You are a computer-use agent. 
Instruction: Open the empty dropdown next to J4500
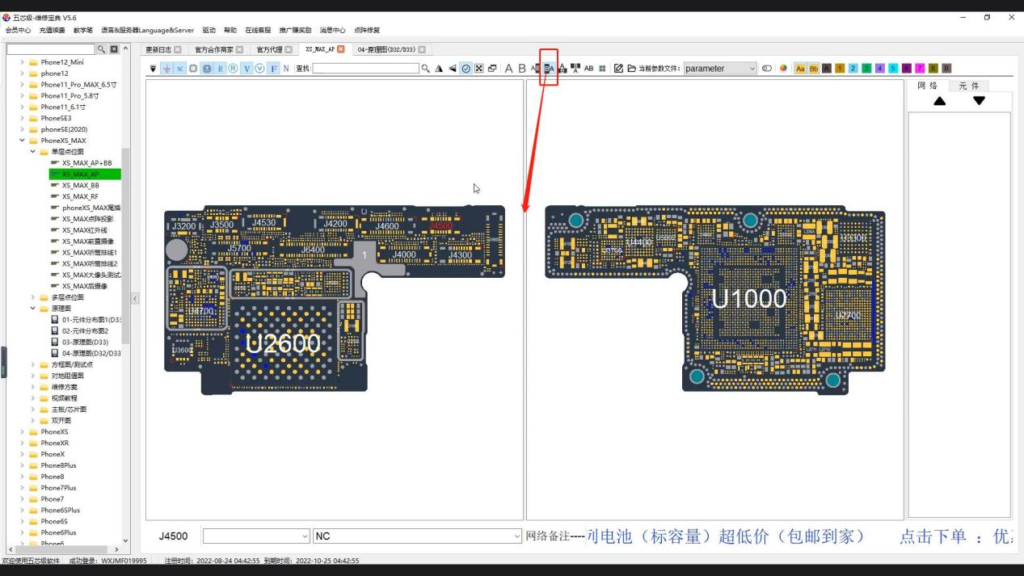pos(256,536)
